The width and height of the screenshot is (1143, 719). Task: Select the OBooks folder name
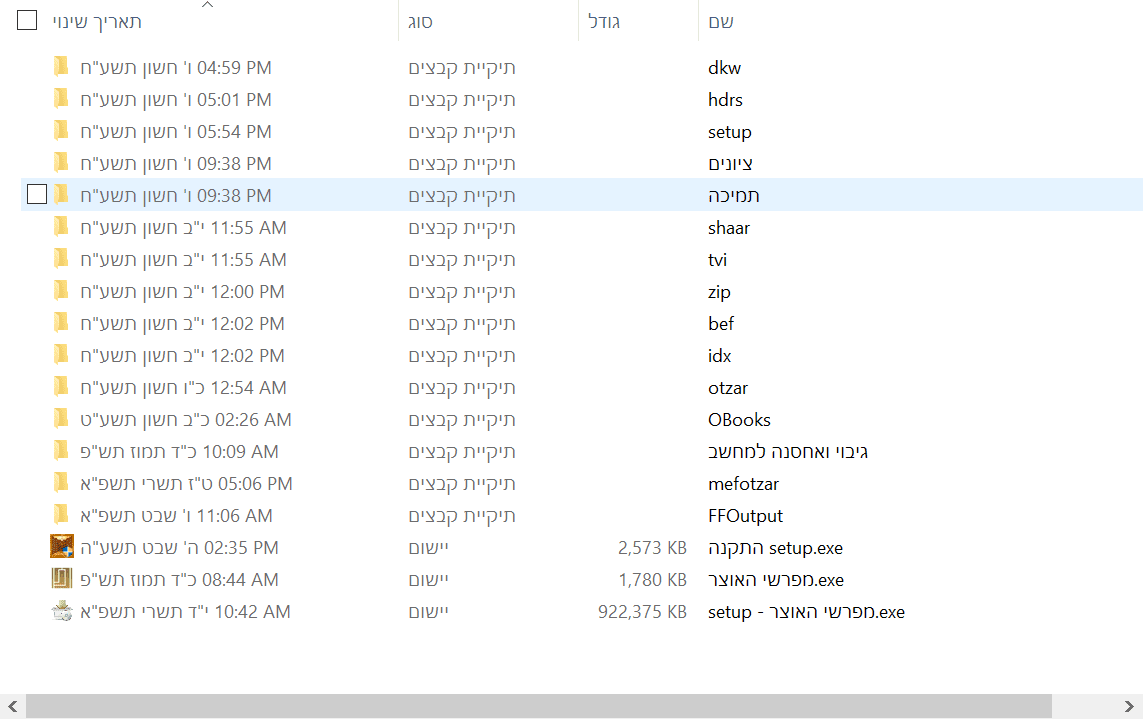pyautogui.click(x=739, y=420)
